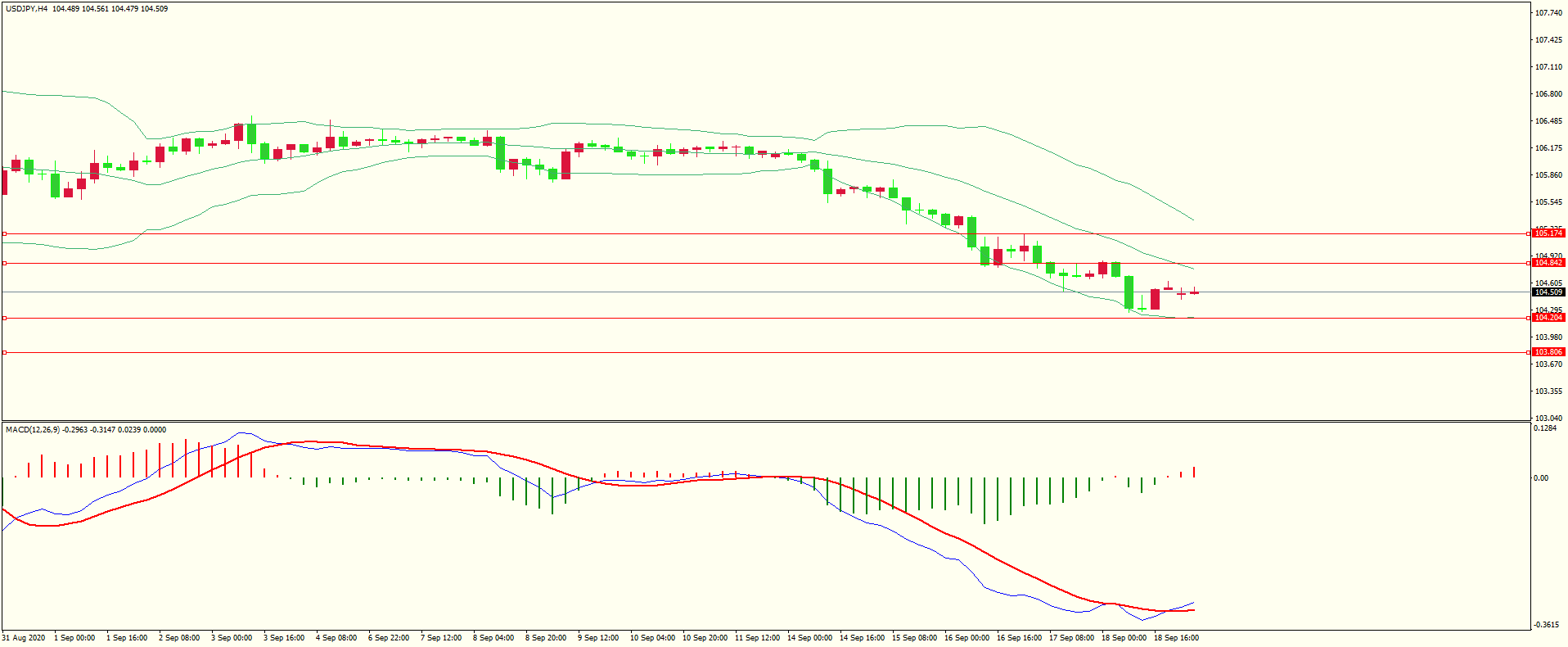Click the 2 Sep 08:00 time axis label
The height and width of the screenshot is (647, 1568).
(179, 638)
